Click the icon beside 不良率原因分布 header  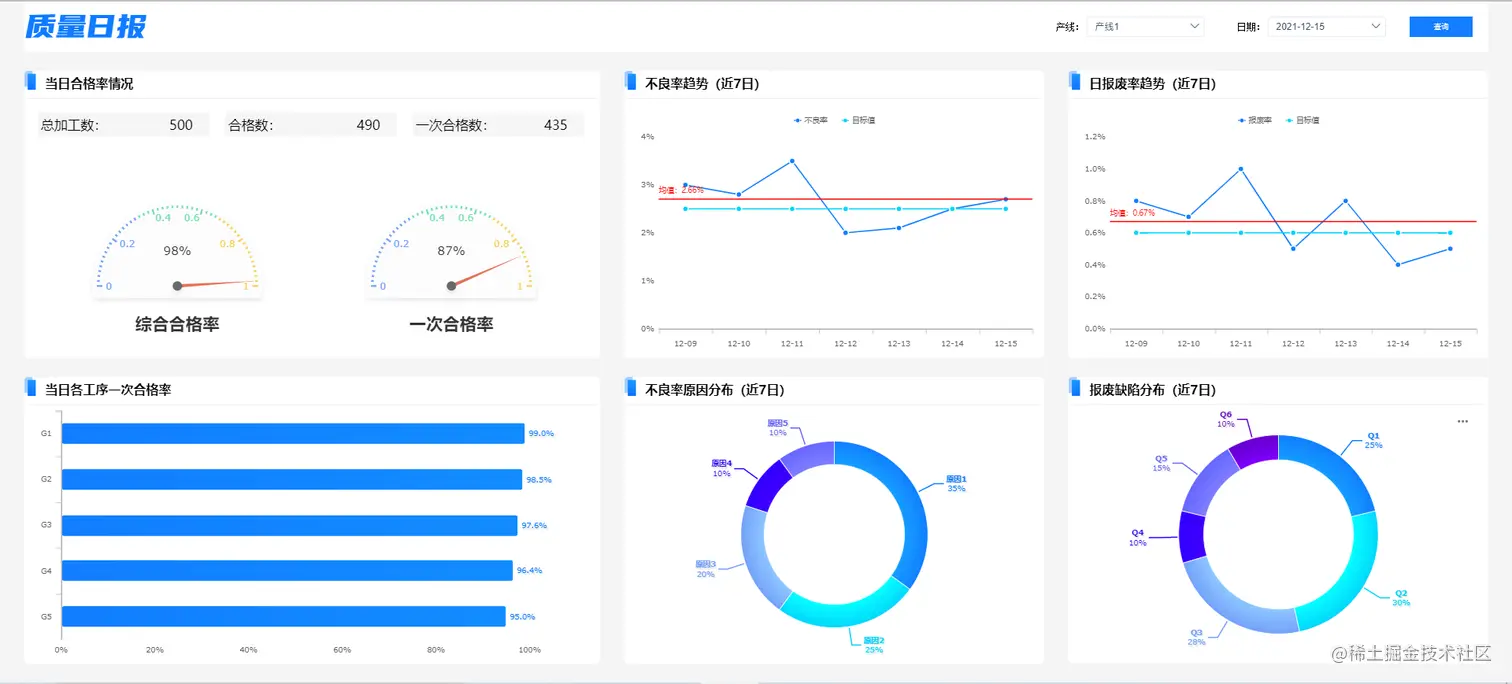[x=630, y=390]
